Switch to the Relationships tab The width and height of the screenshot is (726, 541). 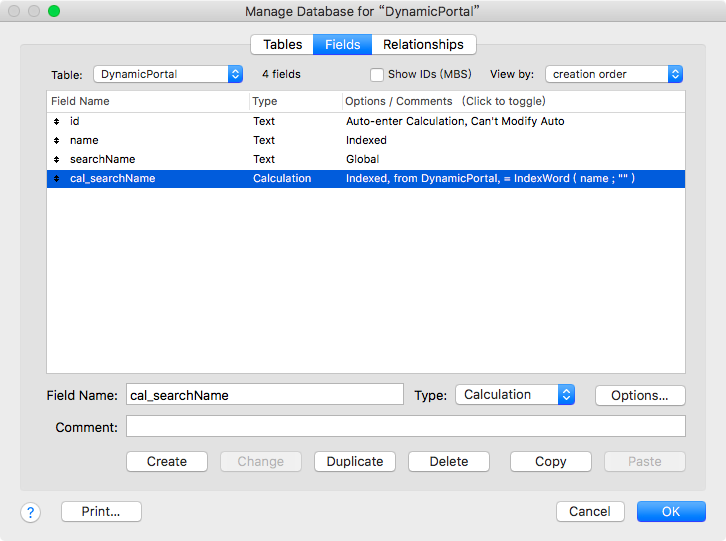(423, 44)
